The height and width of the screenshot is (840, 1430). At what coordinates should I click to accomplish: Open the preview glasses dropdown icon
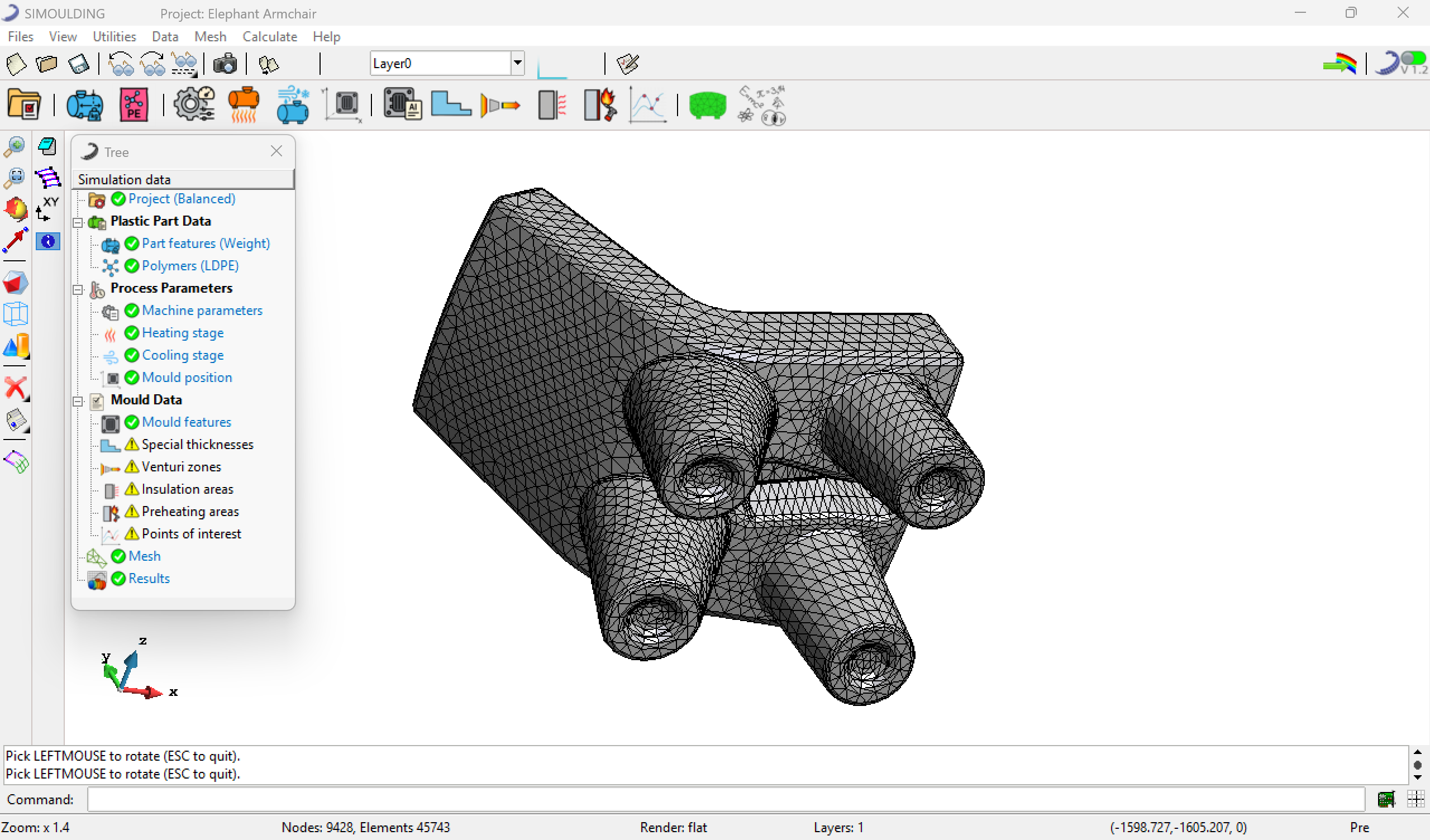[184, 64]
